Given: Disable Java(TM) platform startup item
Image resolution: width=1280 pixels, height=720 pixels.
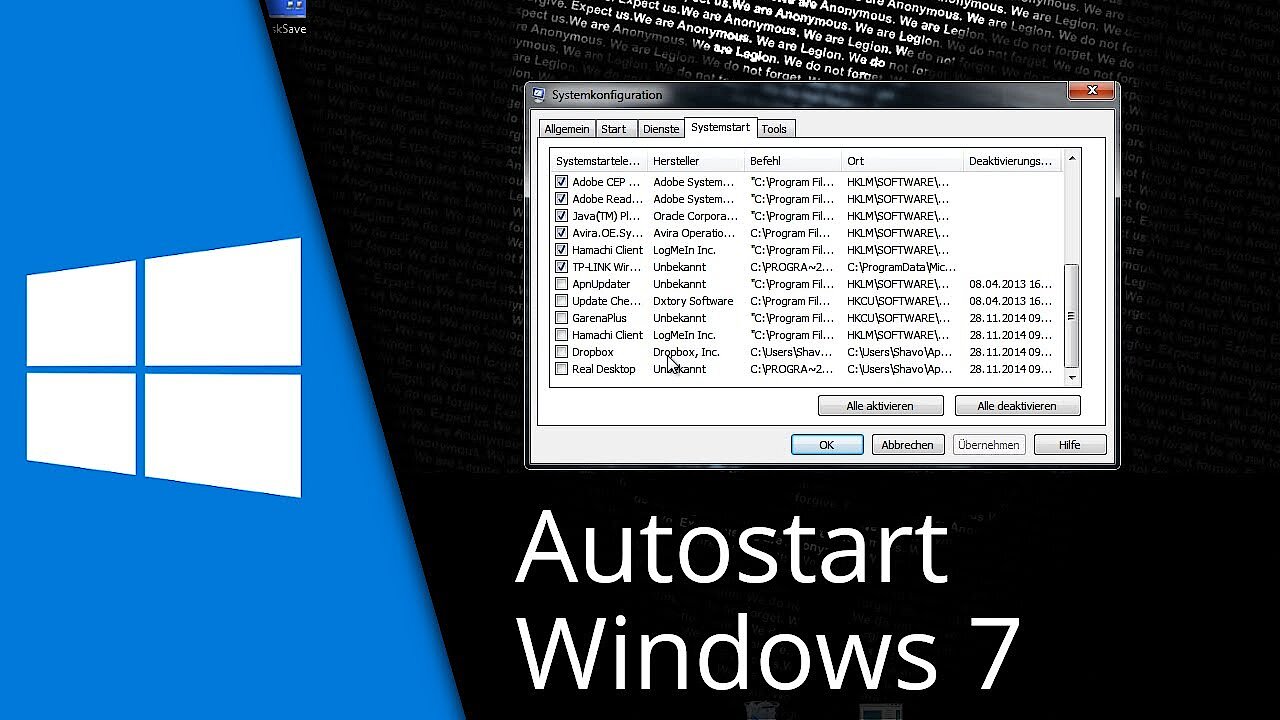Looking at the screenshot, I should [x=562, y=216].
